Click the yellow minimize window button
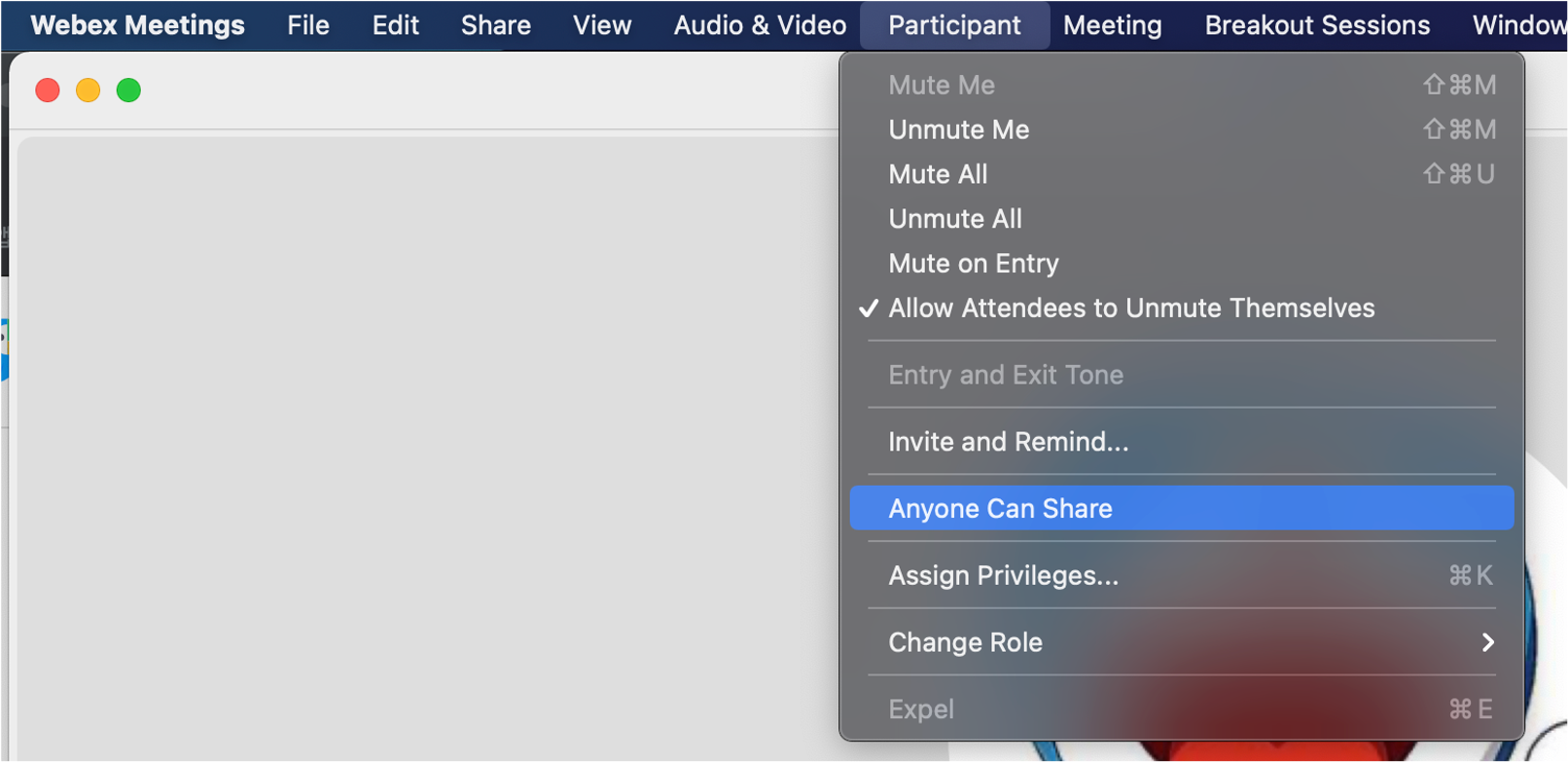Screen dimensions: 1568x762 88,91
